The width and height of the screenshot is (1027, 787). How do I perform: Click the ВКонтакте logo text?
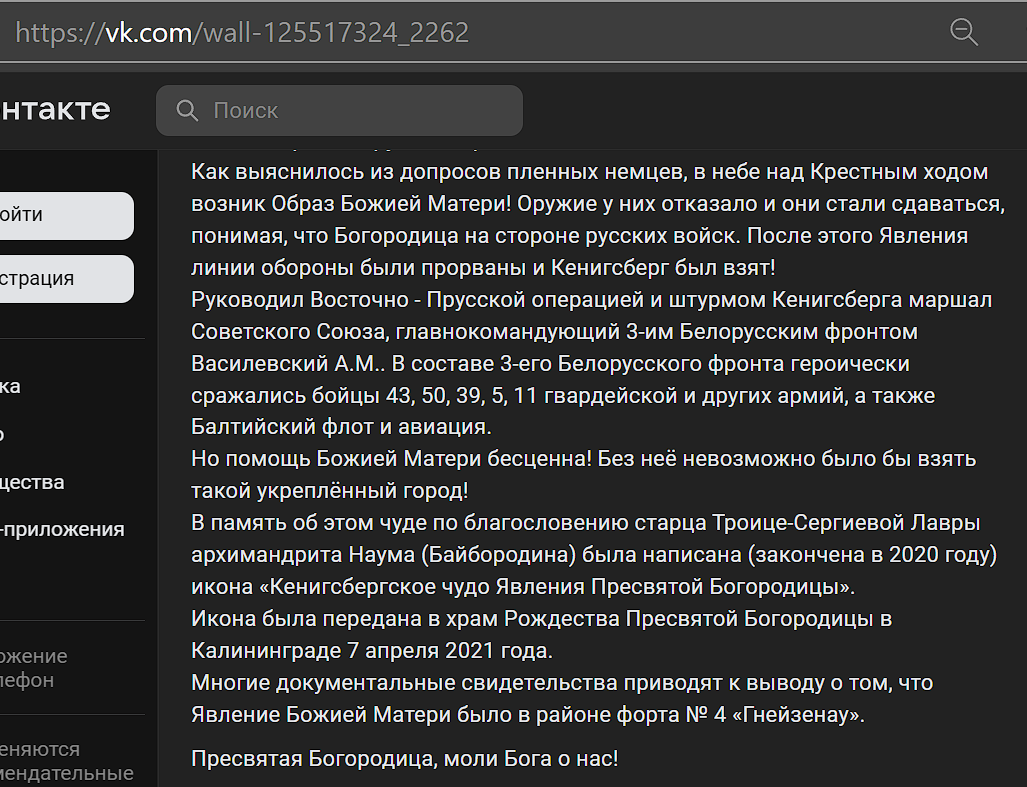(55, 109)
